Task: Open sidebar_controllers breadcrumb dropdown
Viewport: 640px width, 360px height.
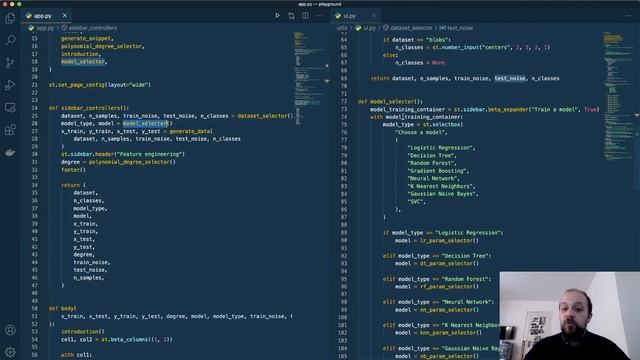Action: (93, 28)
